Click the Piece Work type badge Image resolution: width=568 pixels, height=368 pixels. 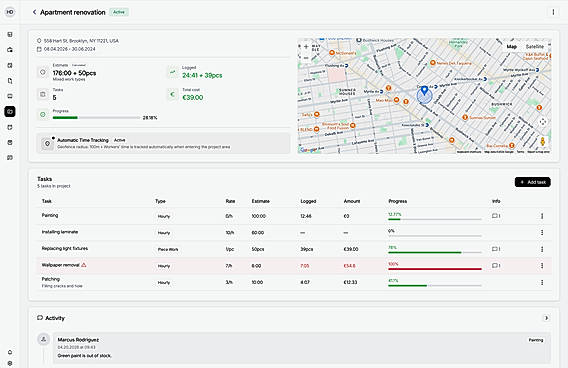[x=168, y=249]
